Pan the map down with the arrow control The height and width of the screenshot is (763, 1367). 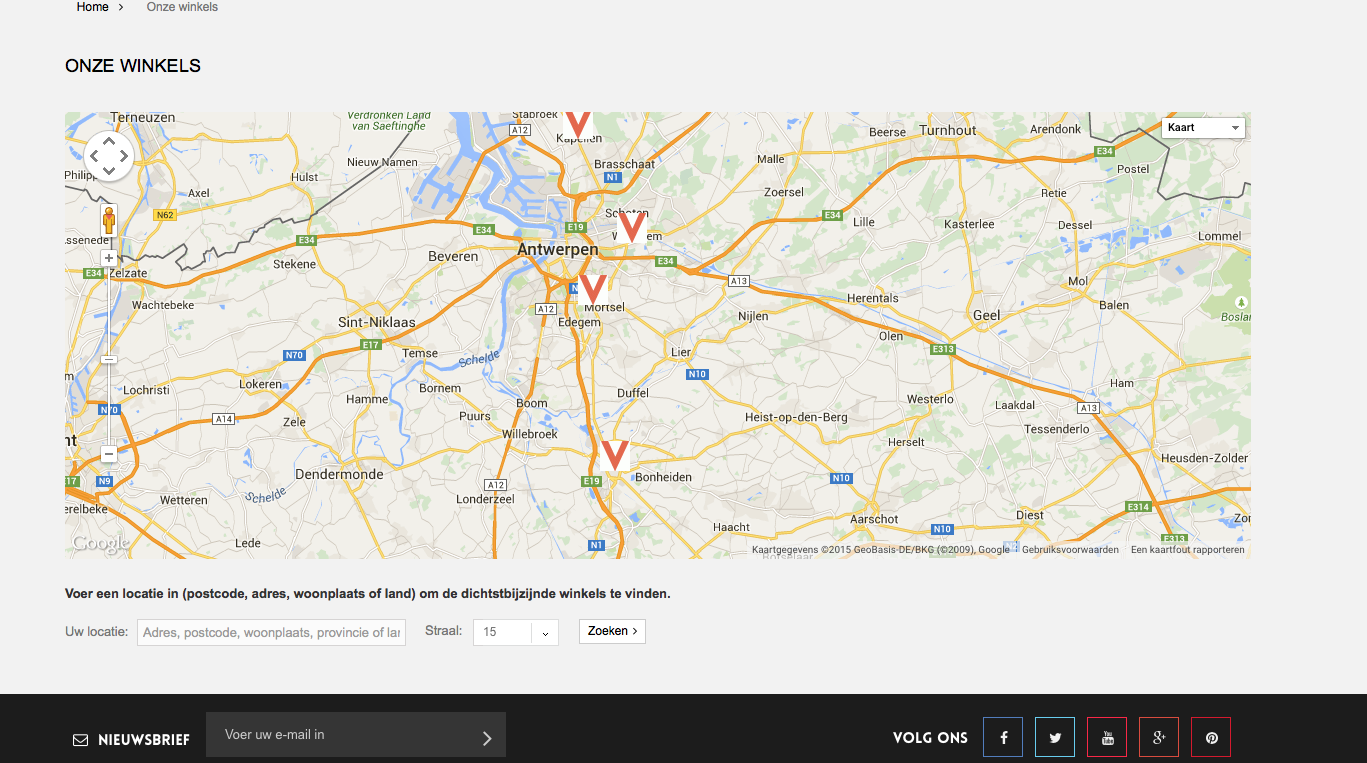(x=109, y=171)
